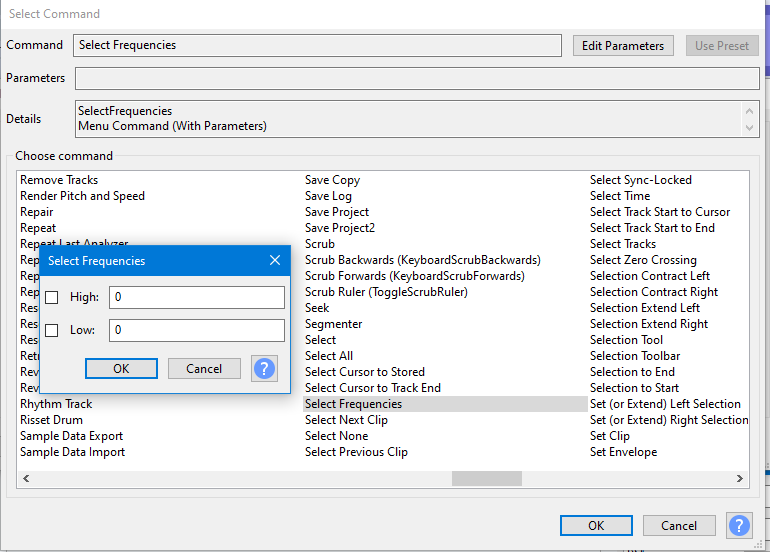Click the horizontal scrollbar thumb

[x=487, y=478]
